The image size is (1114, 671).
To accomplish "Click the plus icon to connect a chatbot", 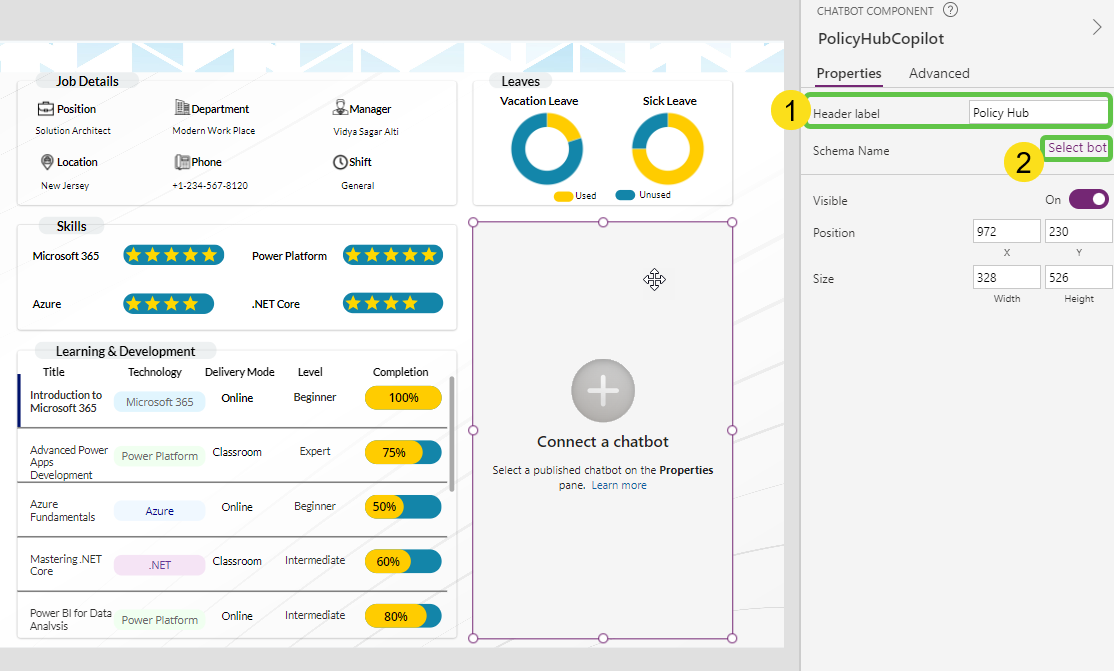I will pyautogui.click(x=602, y=391).
